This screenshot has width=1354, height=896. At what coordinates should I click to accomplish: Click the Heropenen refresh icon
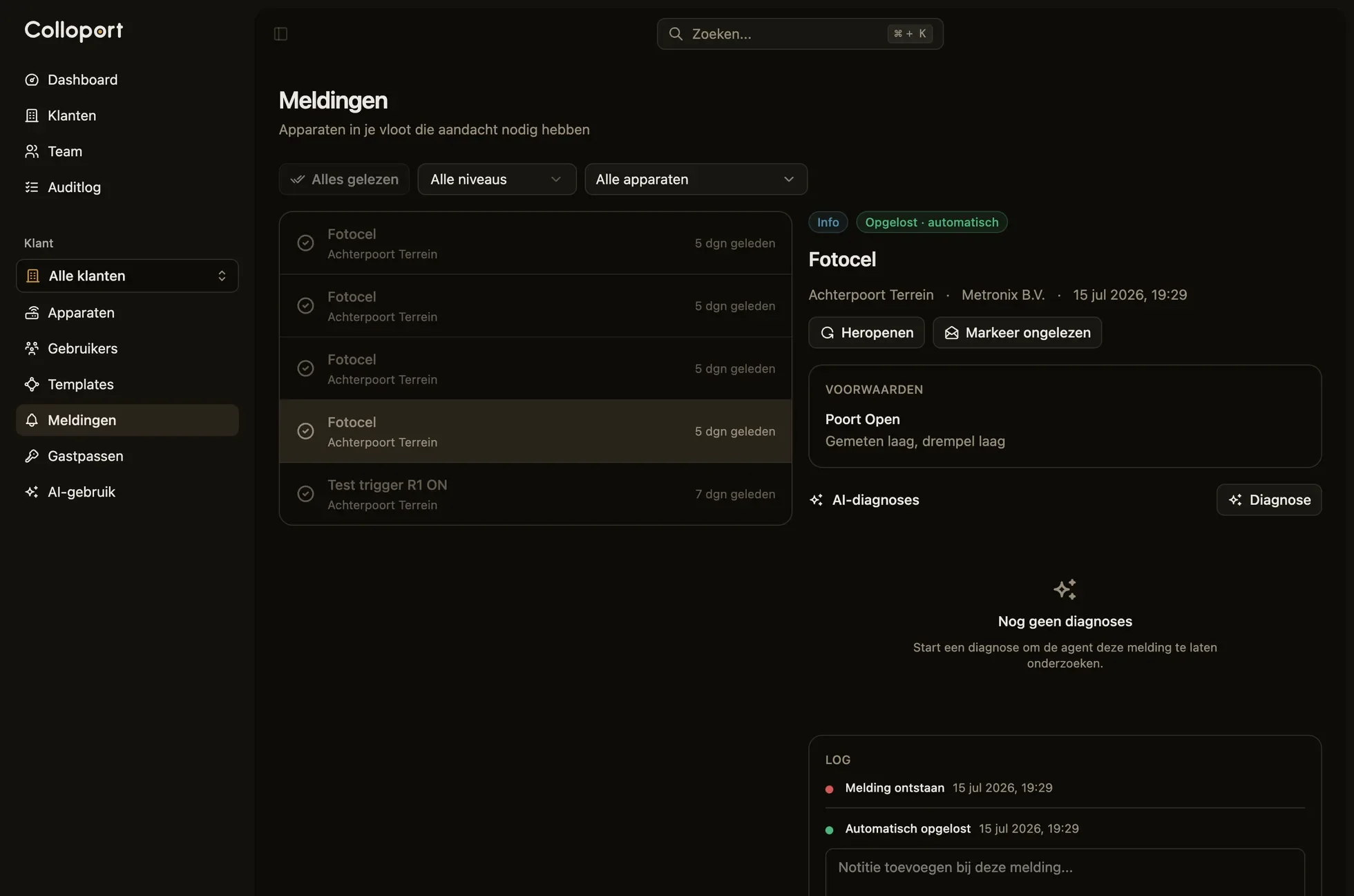click(x=827, y=333)
